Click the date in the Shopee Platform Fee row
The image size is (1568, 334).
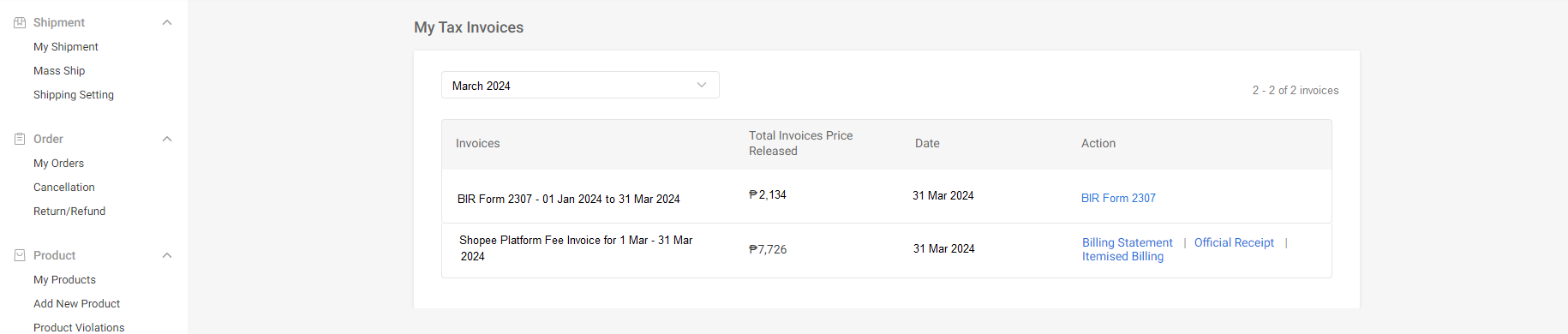click(x=944, y=248)
